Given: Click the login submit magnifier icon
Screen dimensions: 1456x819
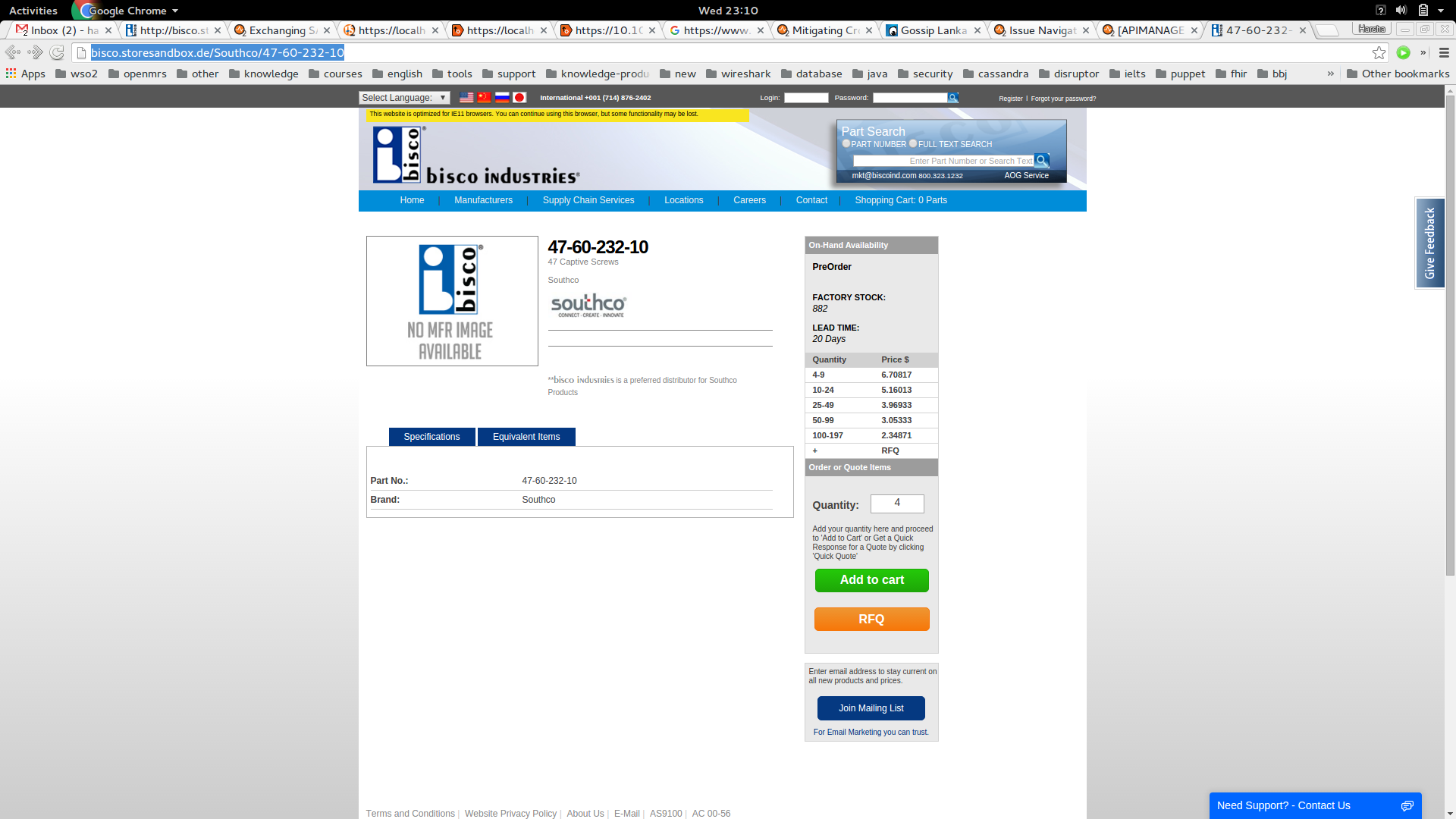Looking at the screenshot, I should [x=953, y=98].
